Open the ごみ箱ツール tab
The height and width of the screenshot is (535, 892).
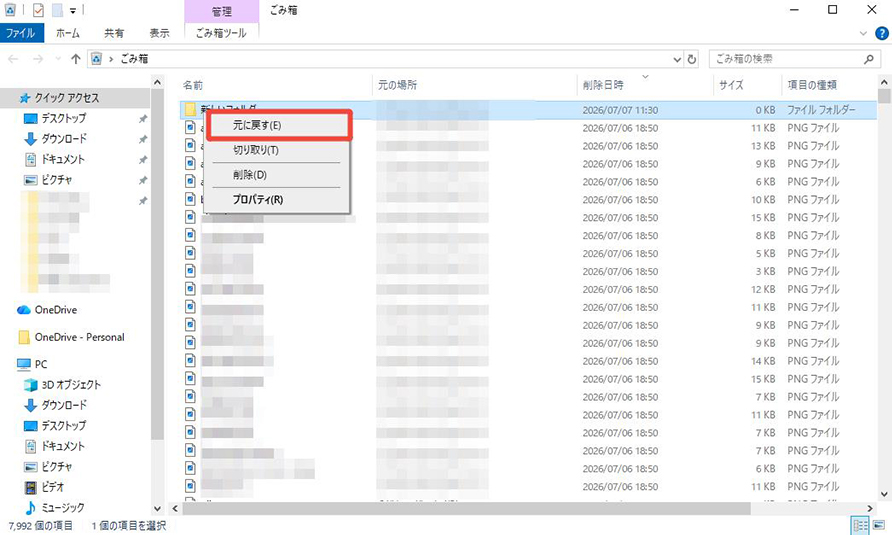tap(221, 33)
